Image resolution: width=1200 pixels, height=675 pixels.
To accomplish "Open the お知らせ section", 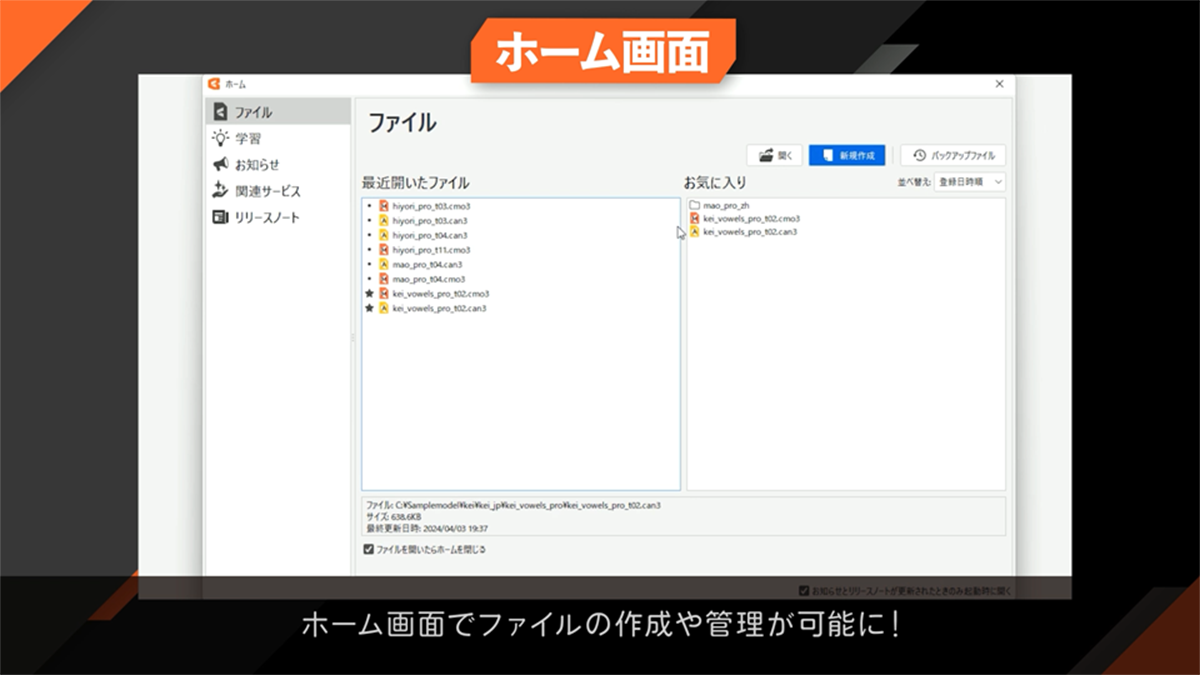I will (x=278, y=164).
